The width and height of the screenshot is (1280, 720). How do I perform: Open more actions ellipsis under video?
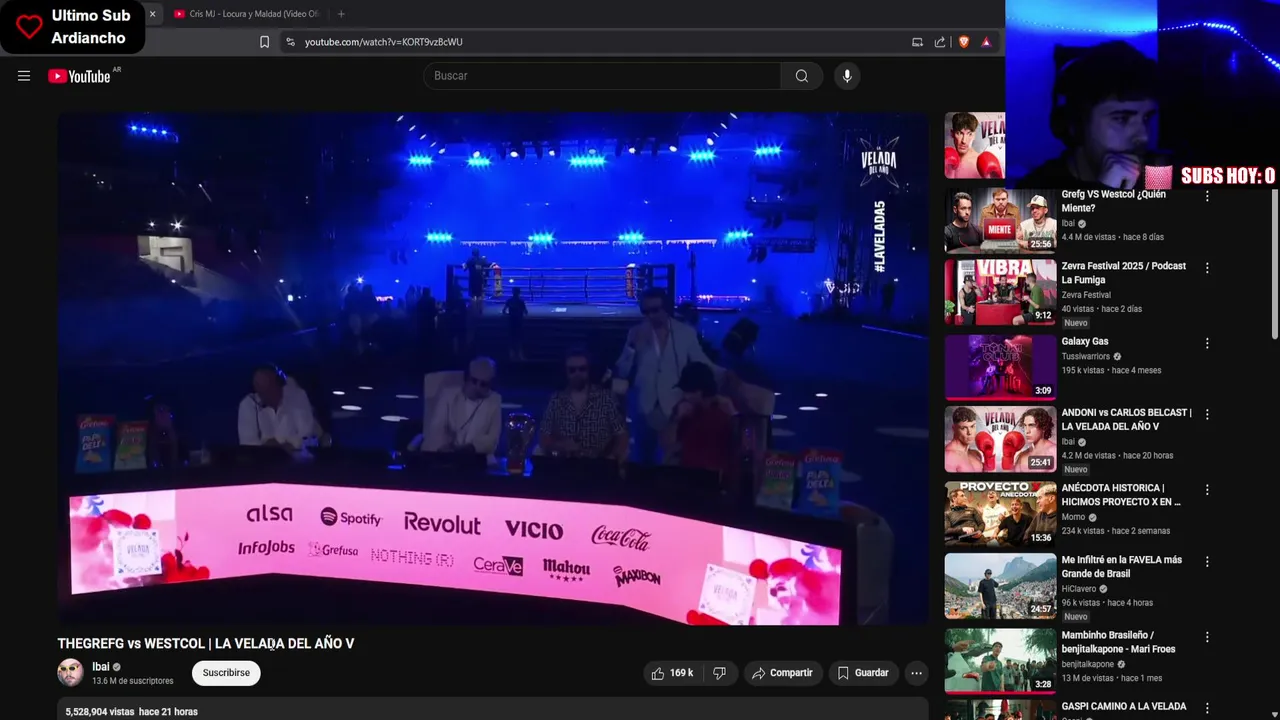point(916,673)
